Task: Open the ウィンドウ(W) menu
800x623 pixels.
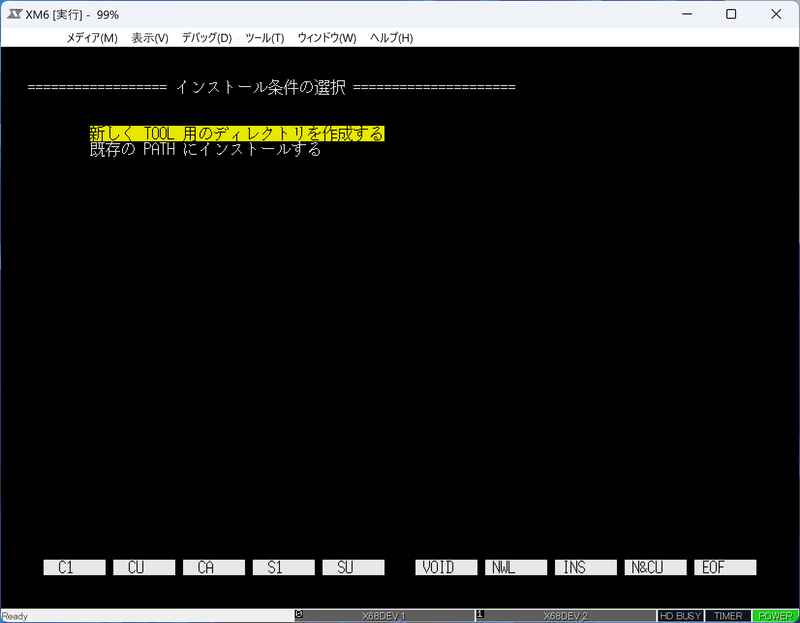Action: (327, 38)
